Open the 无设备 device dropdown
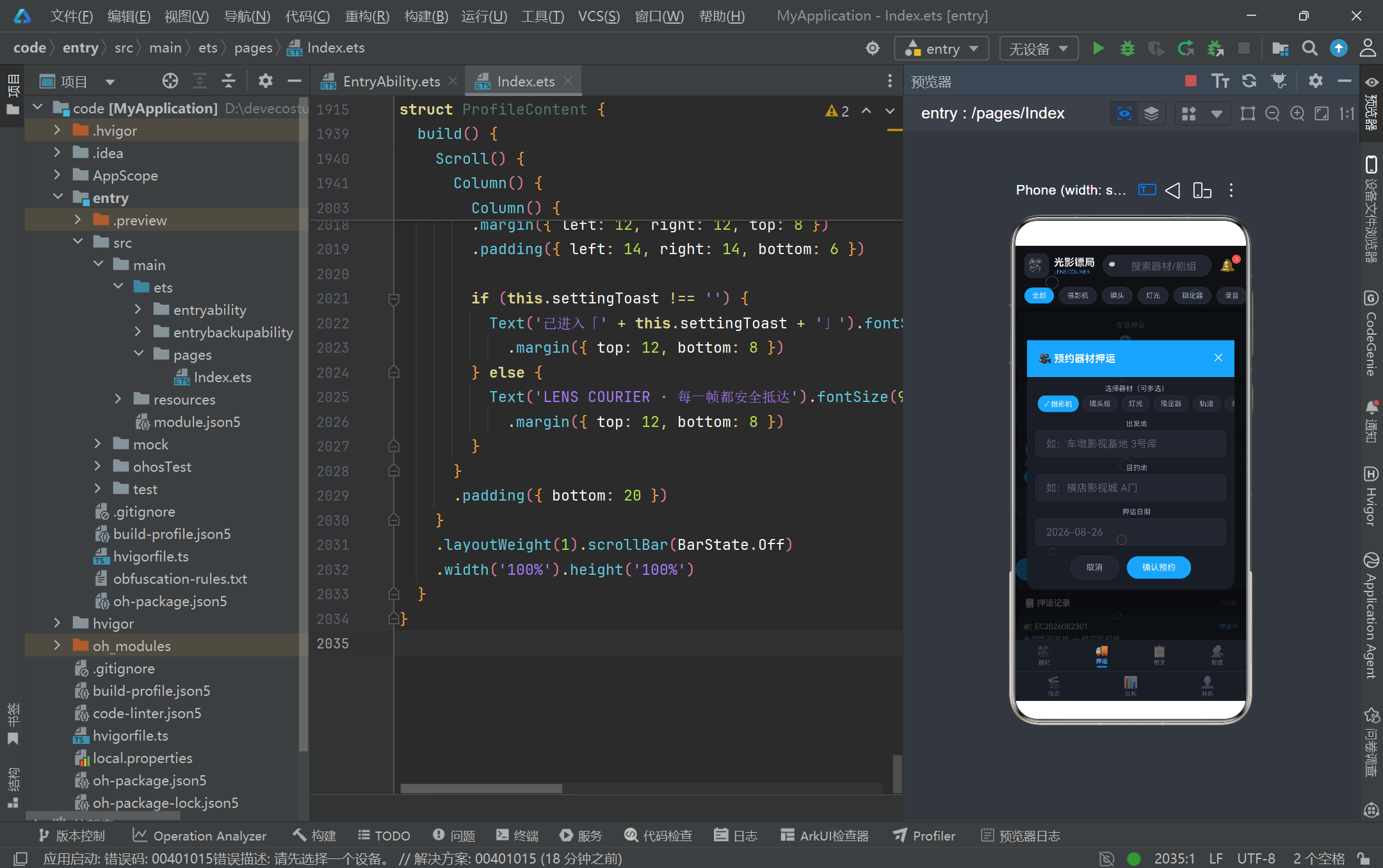The height and width of the screenshot is (868, 1383). [x=1039, y=49]
